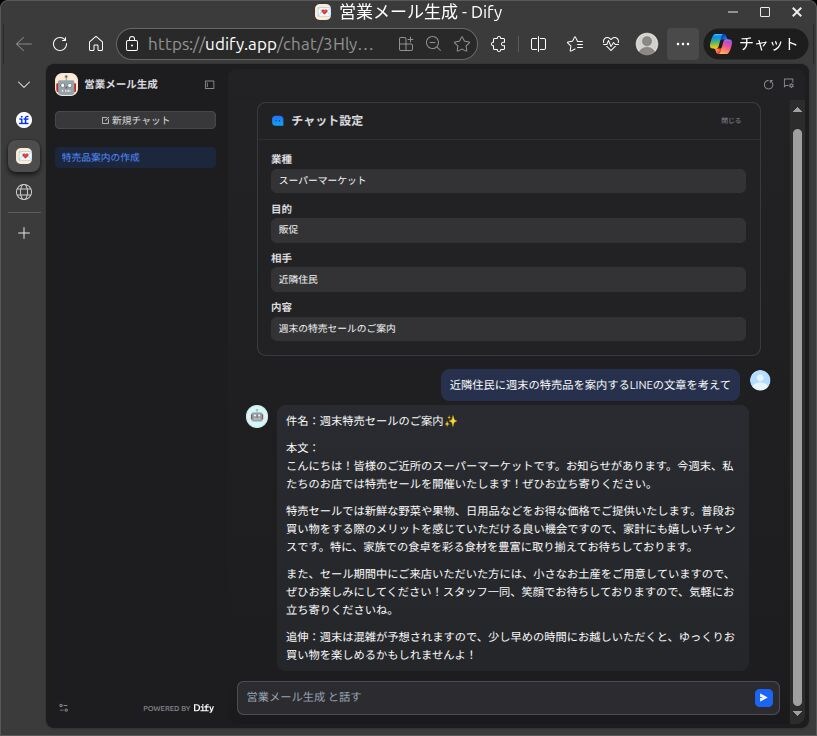
Task: Click the 相手 field 近隣住民
Action: (508, 280)
